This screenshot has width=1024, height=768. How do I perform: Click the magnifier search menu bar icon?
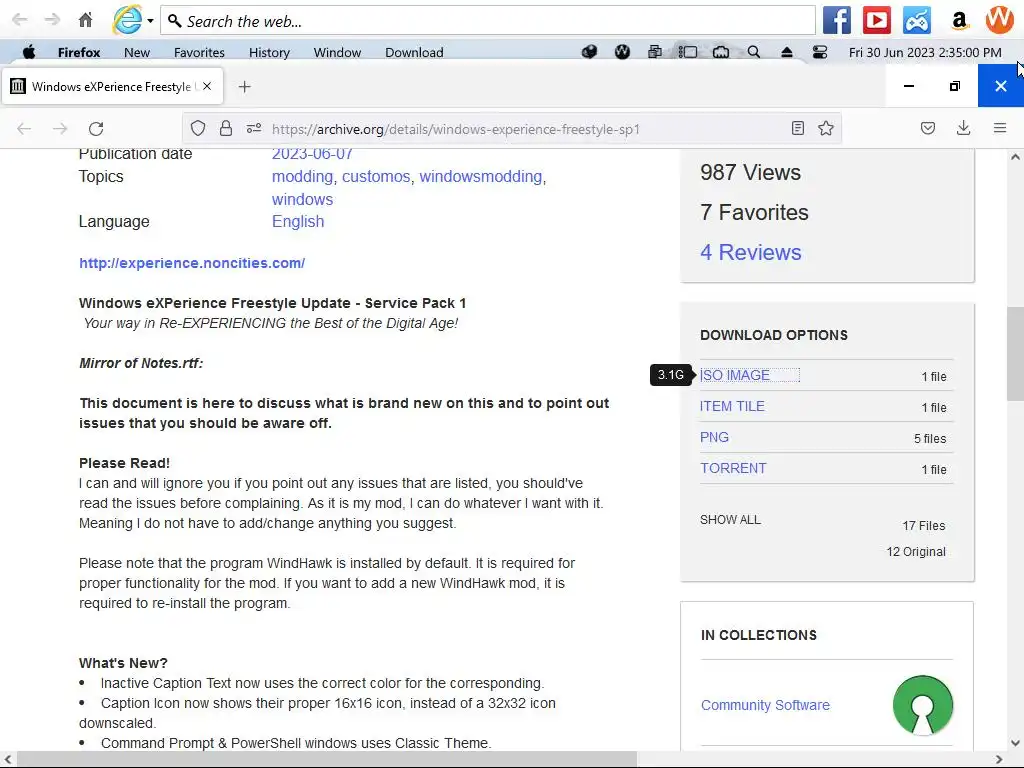754,52
